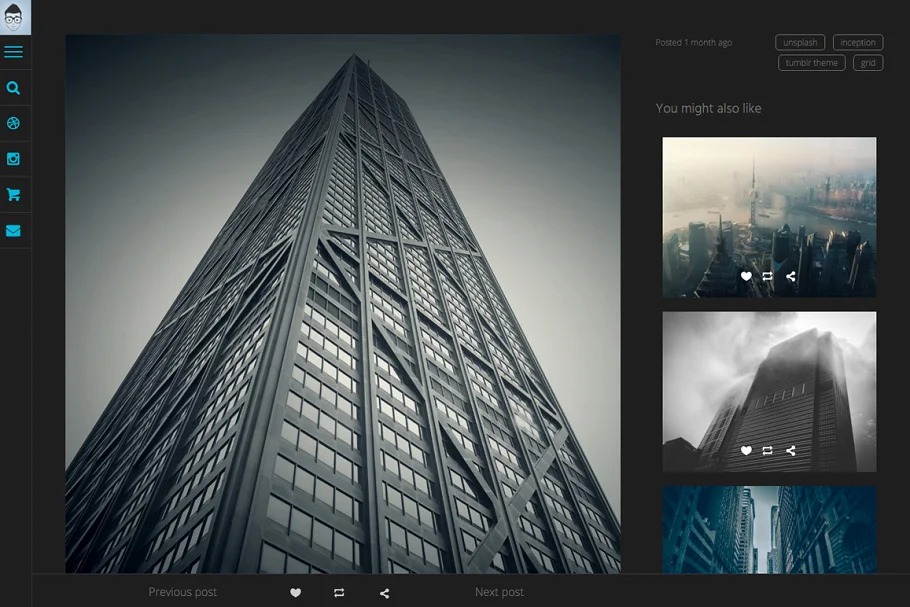
Task: Share the grayscale skyscraper post
Action: tap(790, 451)
